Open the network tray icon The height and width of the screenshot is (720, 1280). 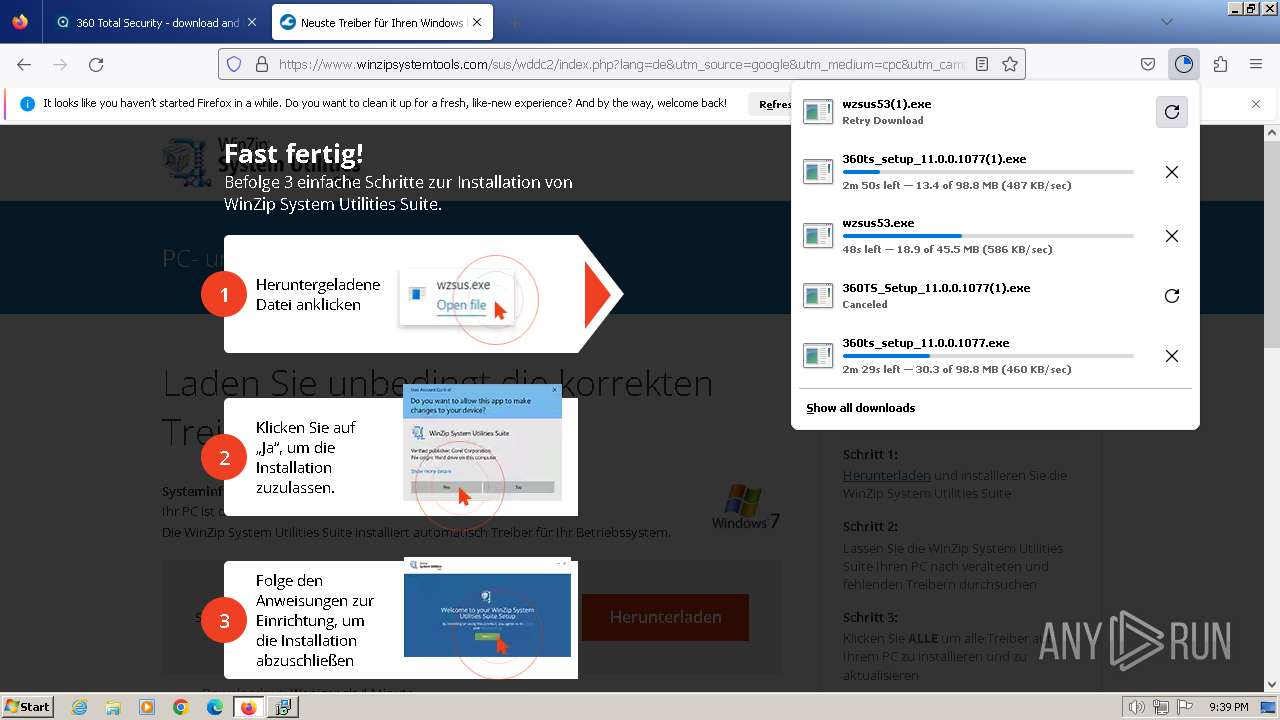tap(1161, 707)
